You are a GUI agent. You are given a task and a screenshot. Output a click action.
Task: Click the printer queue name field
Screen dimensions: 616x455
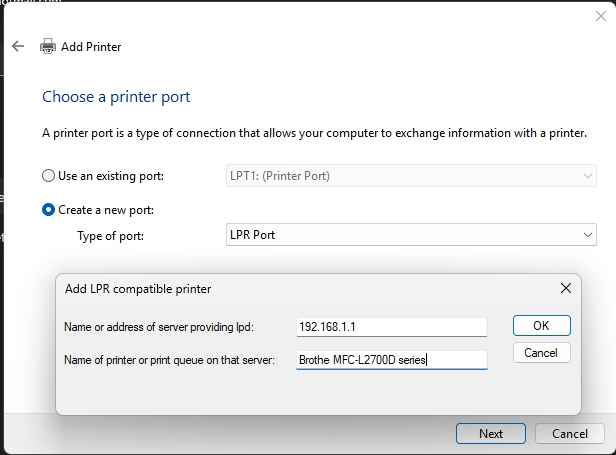tap(392, 360)
